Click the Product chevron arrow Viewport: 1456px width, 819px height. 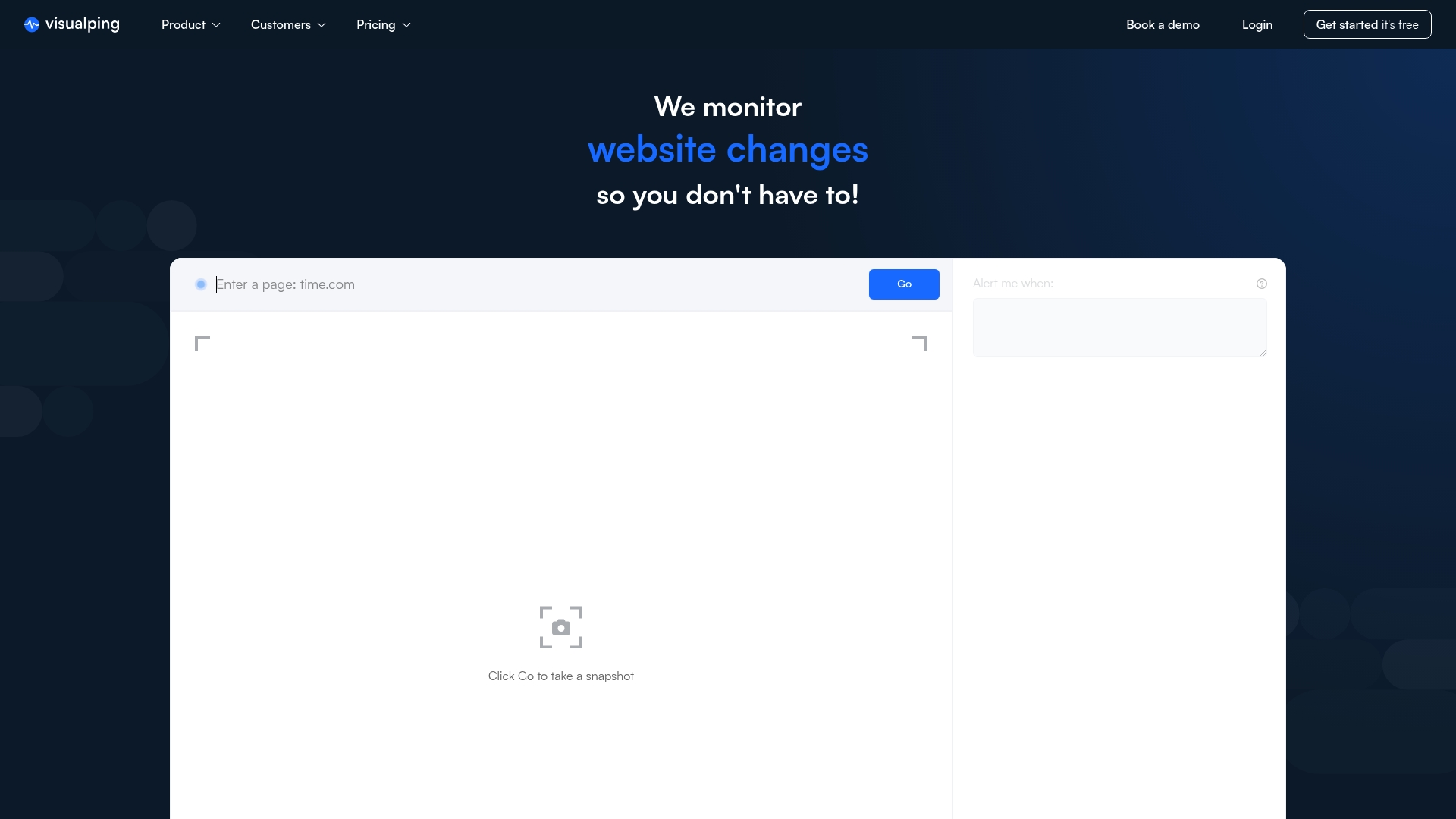pos(216,25)
